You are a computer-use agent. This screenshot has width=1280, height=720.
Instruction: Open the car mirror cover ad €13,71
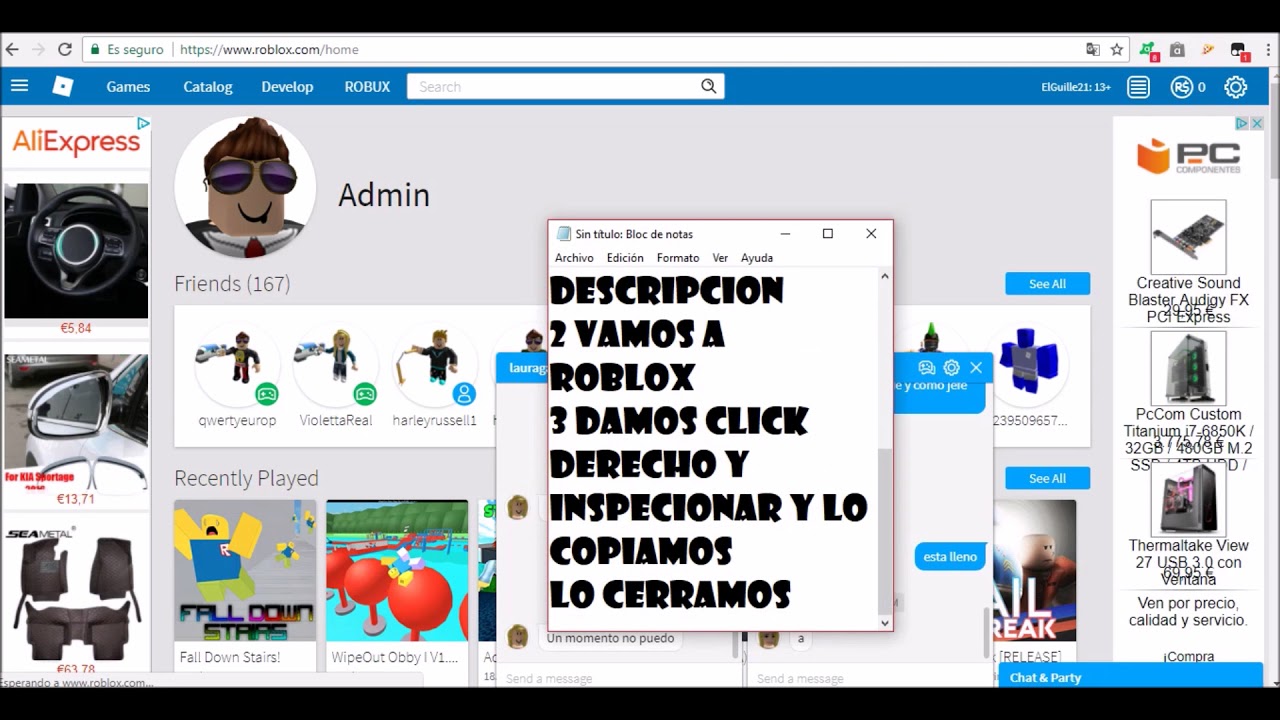76,422
